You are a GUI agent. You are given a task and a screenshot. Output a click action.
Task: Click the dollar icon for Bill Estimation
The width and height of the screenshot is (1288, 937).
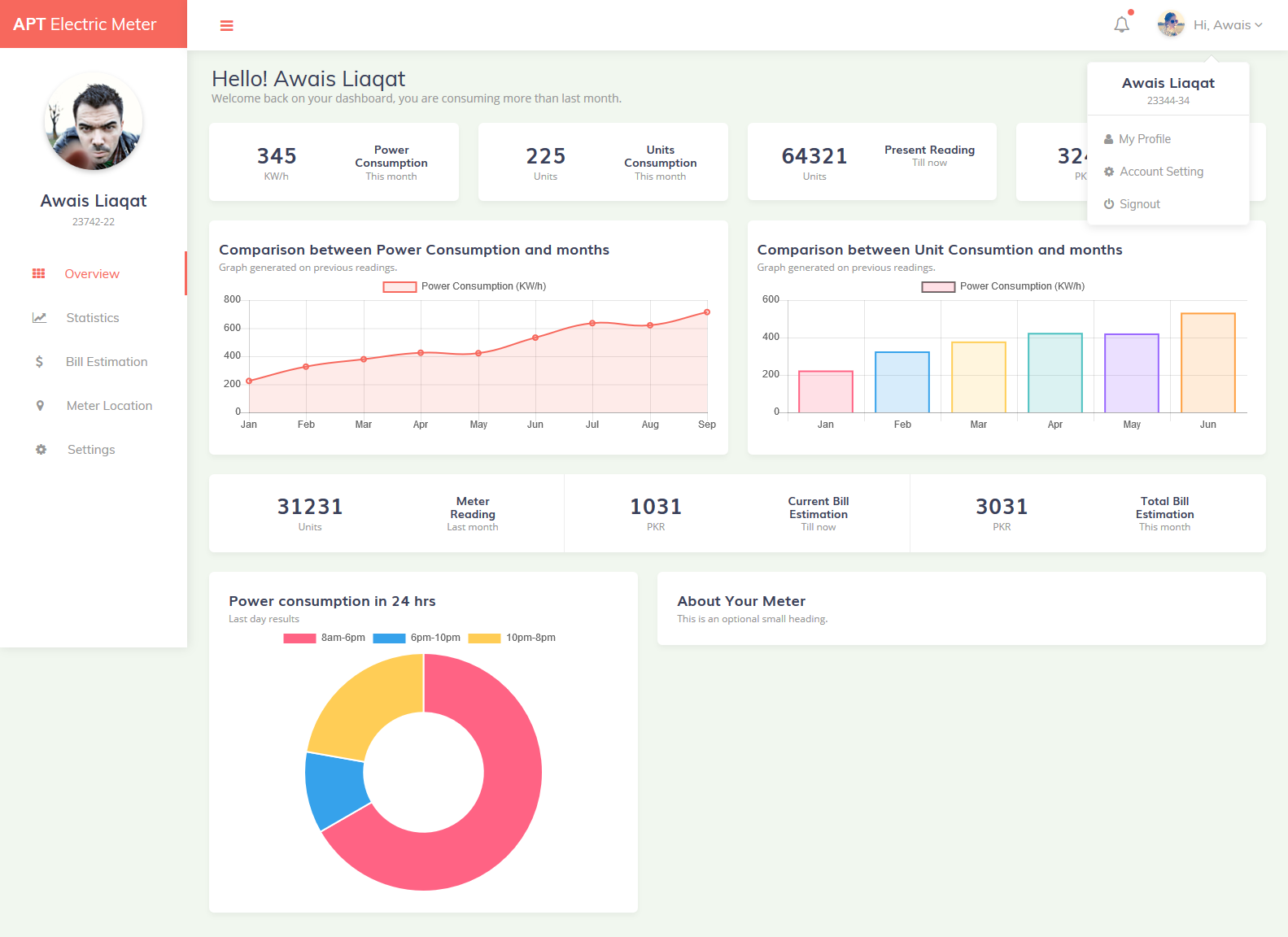(x=39, y=362)
